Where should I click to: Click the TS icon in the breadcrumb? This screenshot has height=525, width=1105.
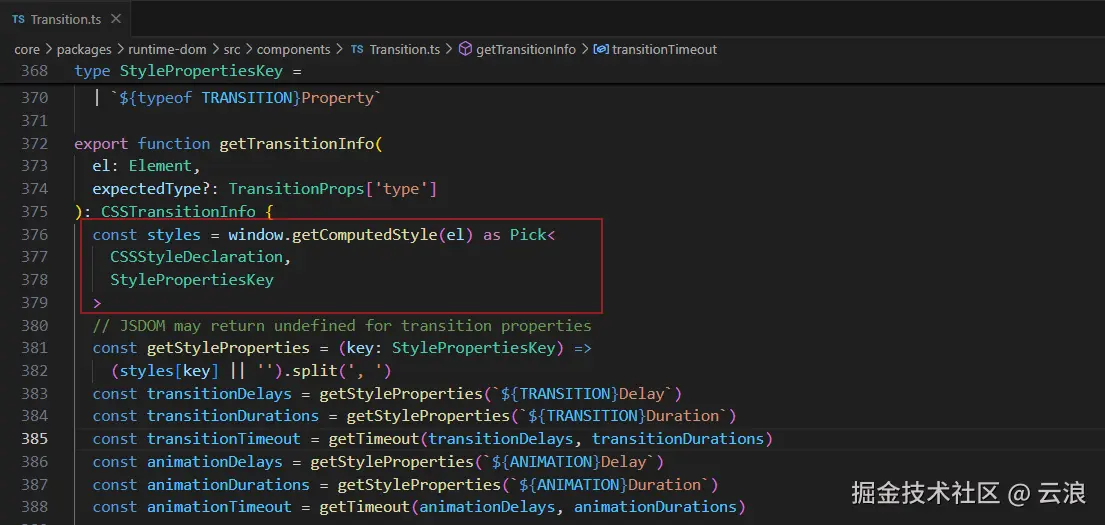357,49
